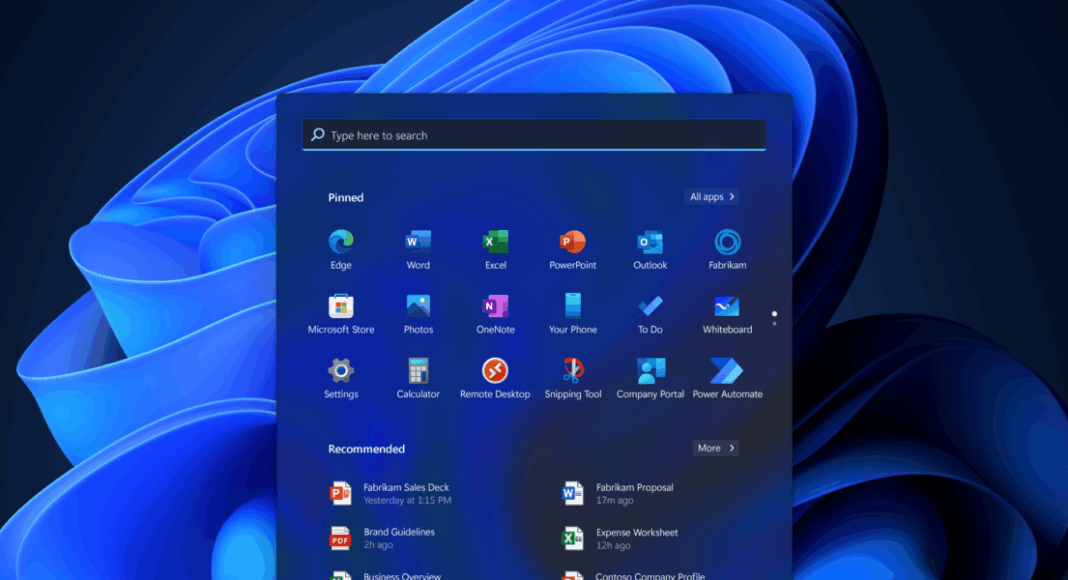Launch Word from the pinned grid
This screenshot has width=1068, height=580.
point(418,250)
